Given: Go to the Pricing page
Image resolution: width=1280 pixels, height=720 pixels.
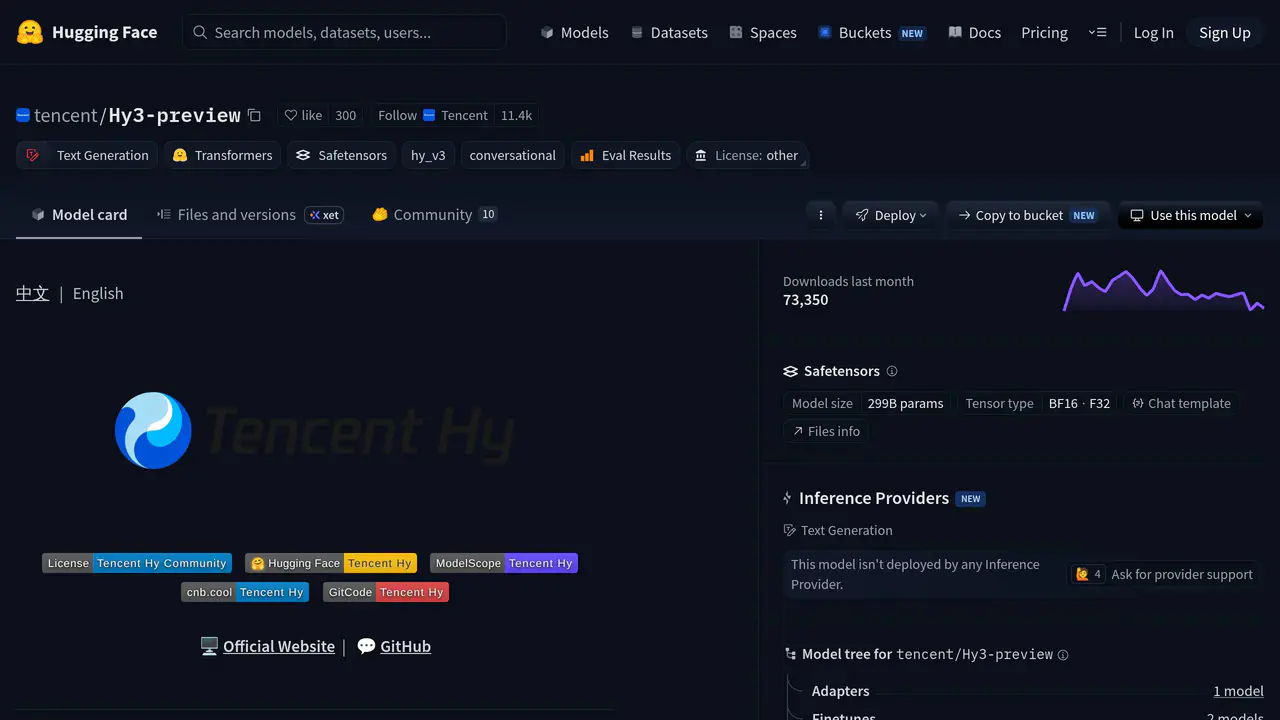Looking at the screenshot, I should [1044, 32].
